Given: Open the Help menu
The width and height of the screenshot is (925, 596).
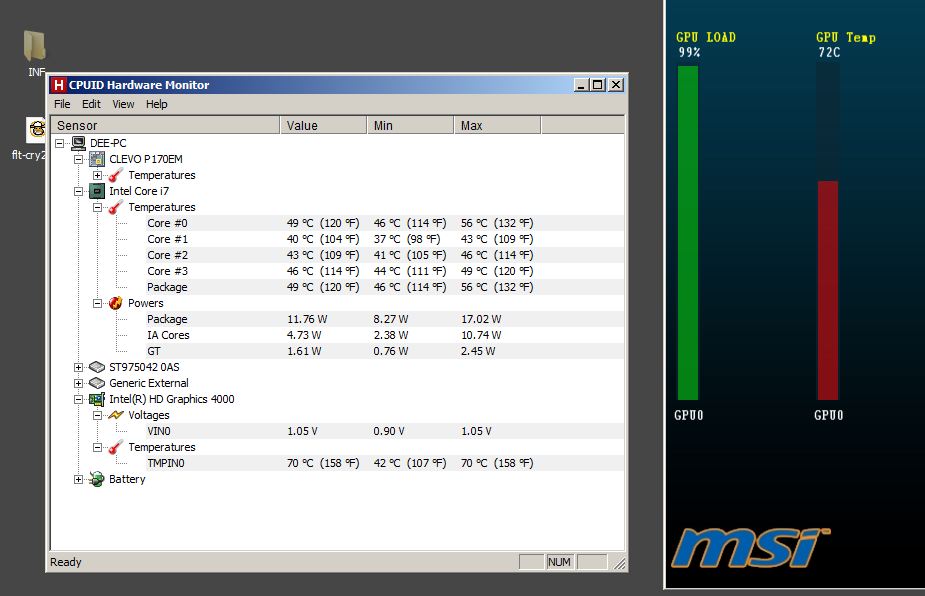Looking at the screenshot, I should (x=156, y=104).
